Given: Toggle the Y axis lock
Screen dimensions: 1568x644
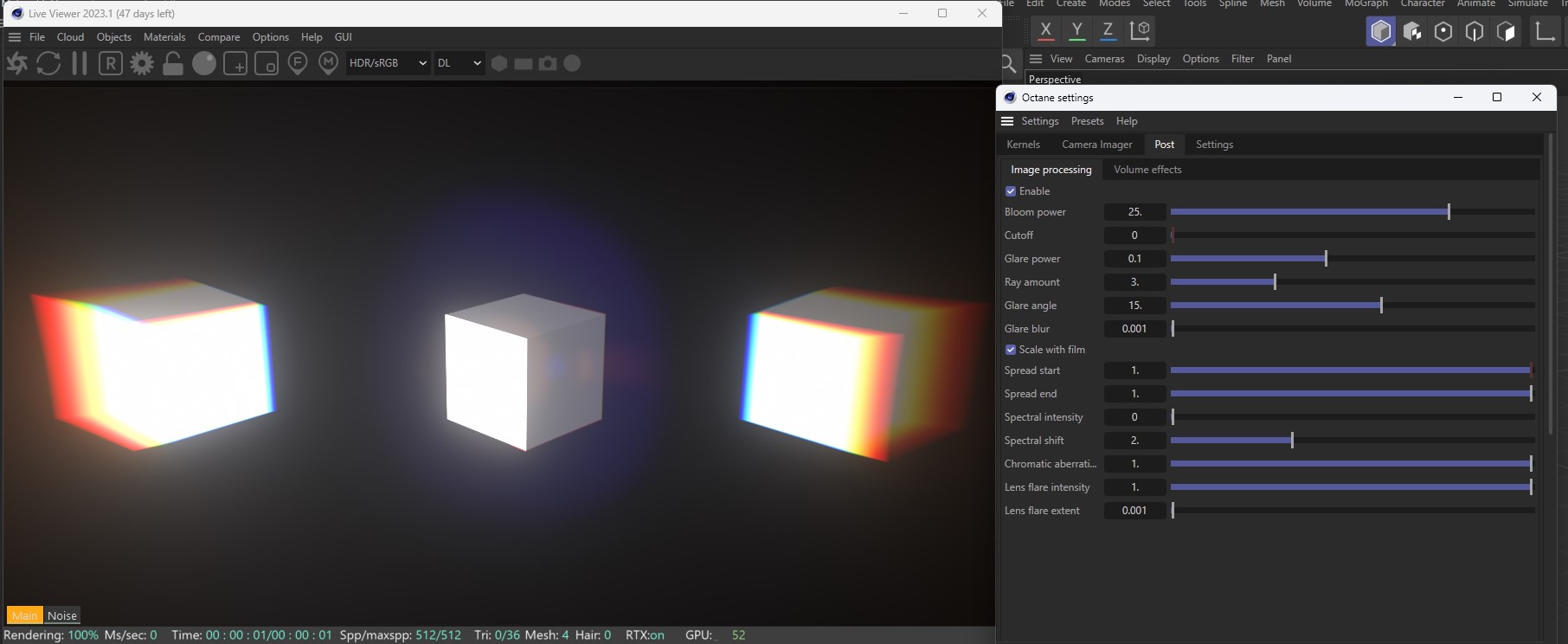Looking at the screenshot, I should (1076, 30).
